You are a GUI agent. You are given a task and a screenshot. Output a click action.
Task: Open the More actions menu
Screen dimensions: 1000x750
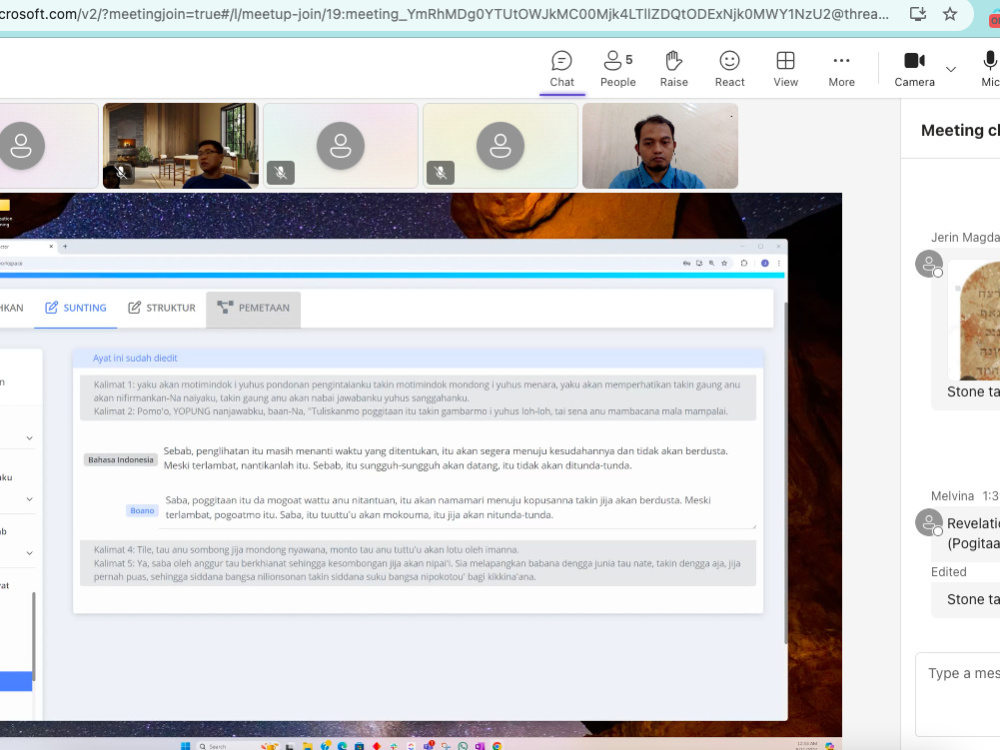pyautogui.click(x=842, y=70)
